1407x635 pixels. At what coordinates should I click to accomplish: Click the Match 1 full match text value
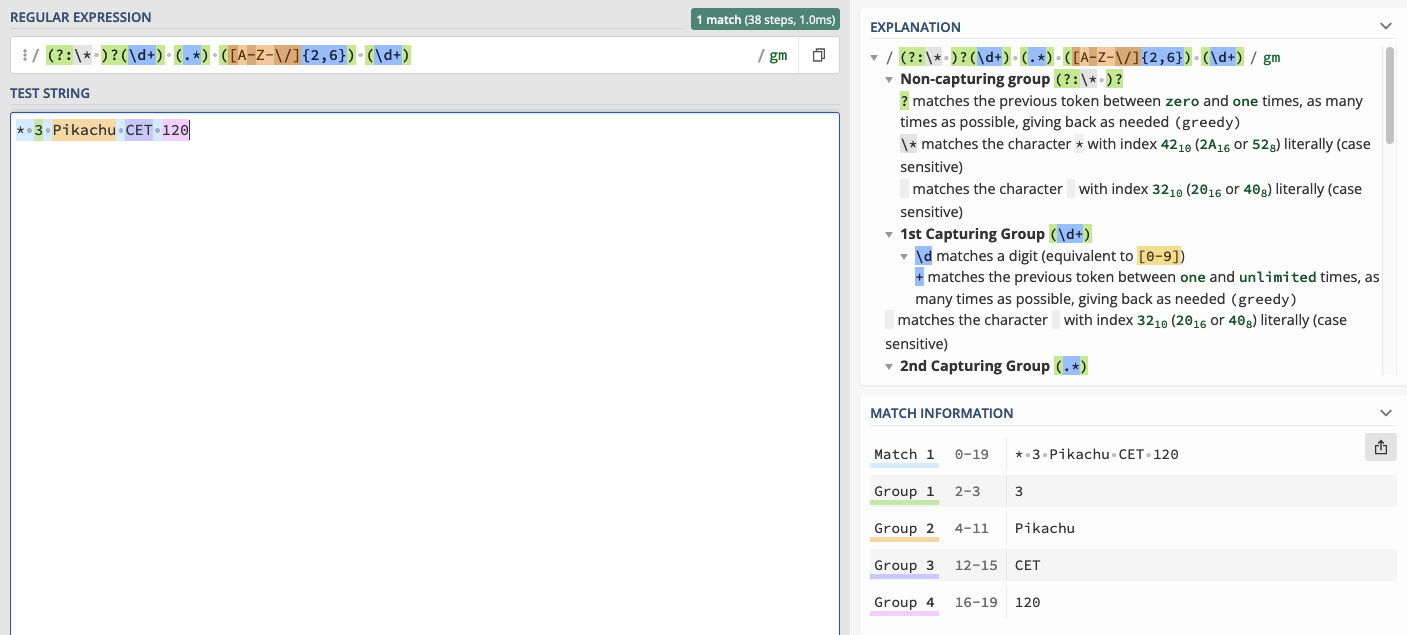click(1096, 454)
